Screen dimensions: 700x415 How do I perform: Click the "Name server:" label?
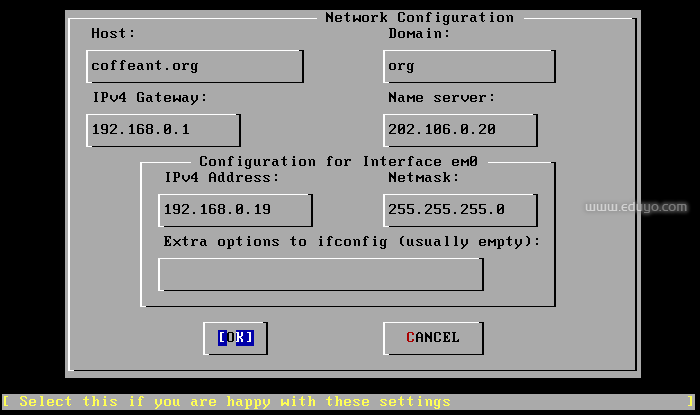[x=441, y=97]
